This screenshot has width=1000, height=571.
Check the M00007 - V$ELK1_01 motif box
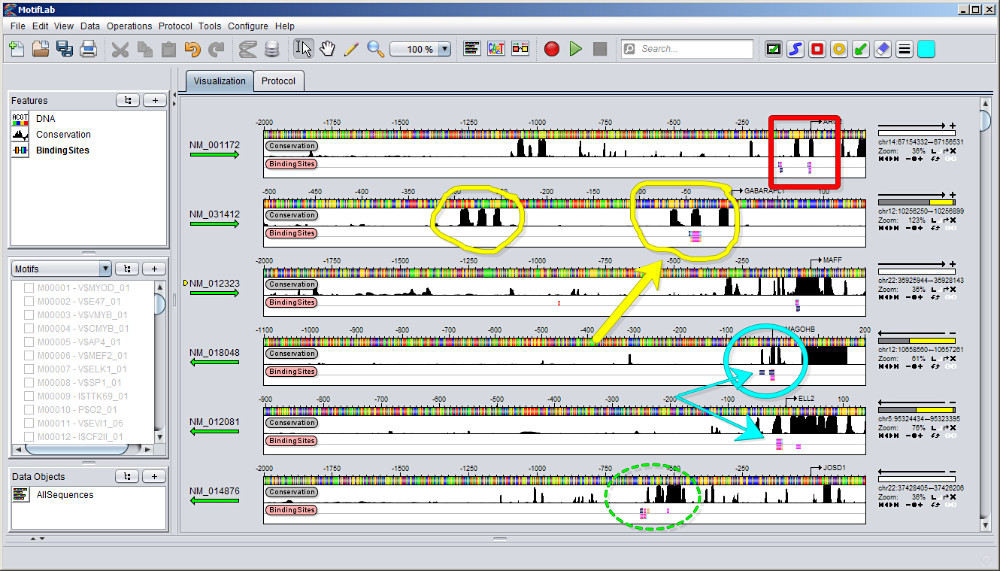coord(29,369)
